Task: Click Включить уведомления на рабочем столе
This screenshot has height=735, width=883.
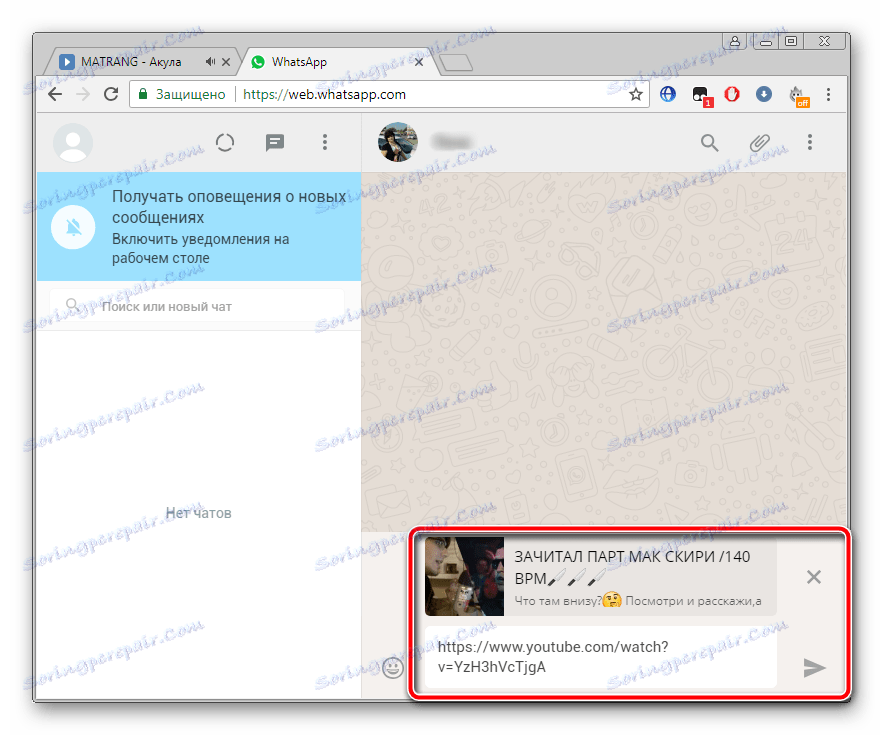Action: (200, 248)
